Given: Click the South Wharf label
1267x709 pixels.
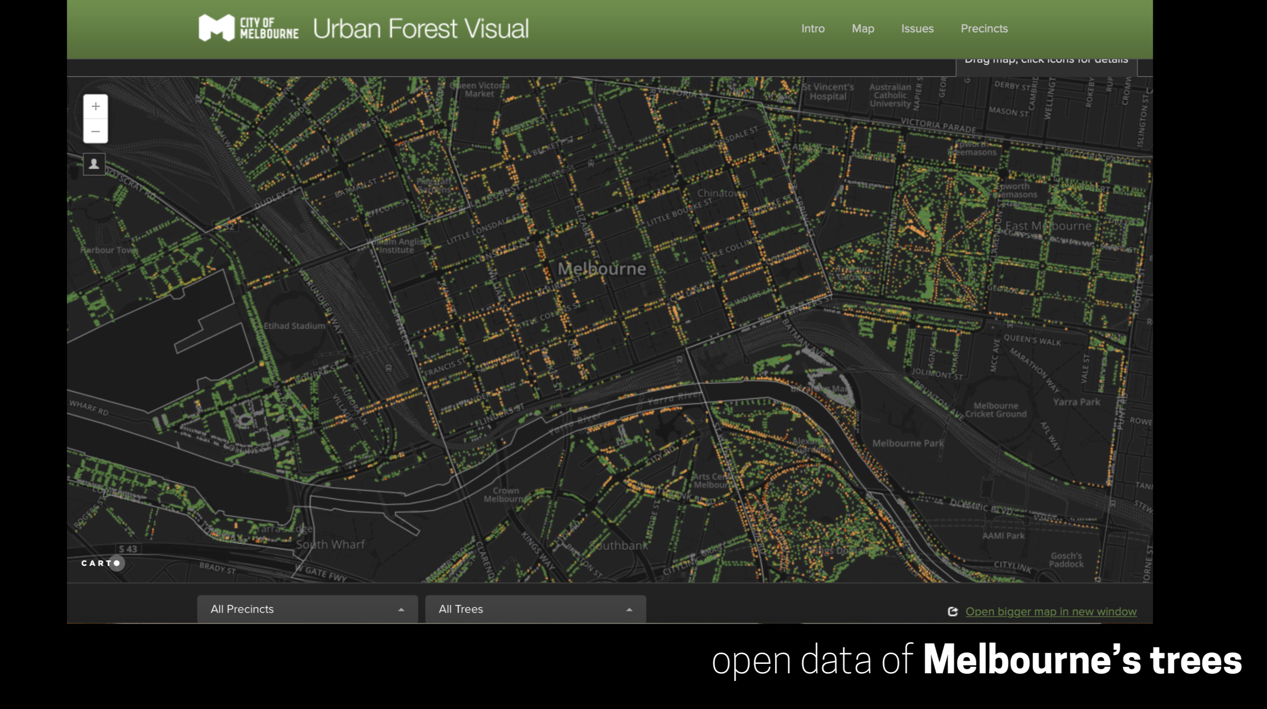Looking at the screenshot, I should coord(330,545).
